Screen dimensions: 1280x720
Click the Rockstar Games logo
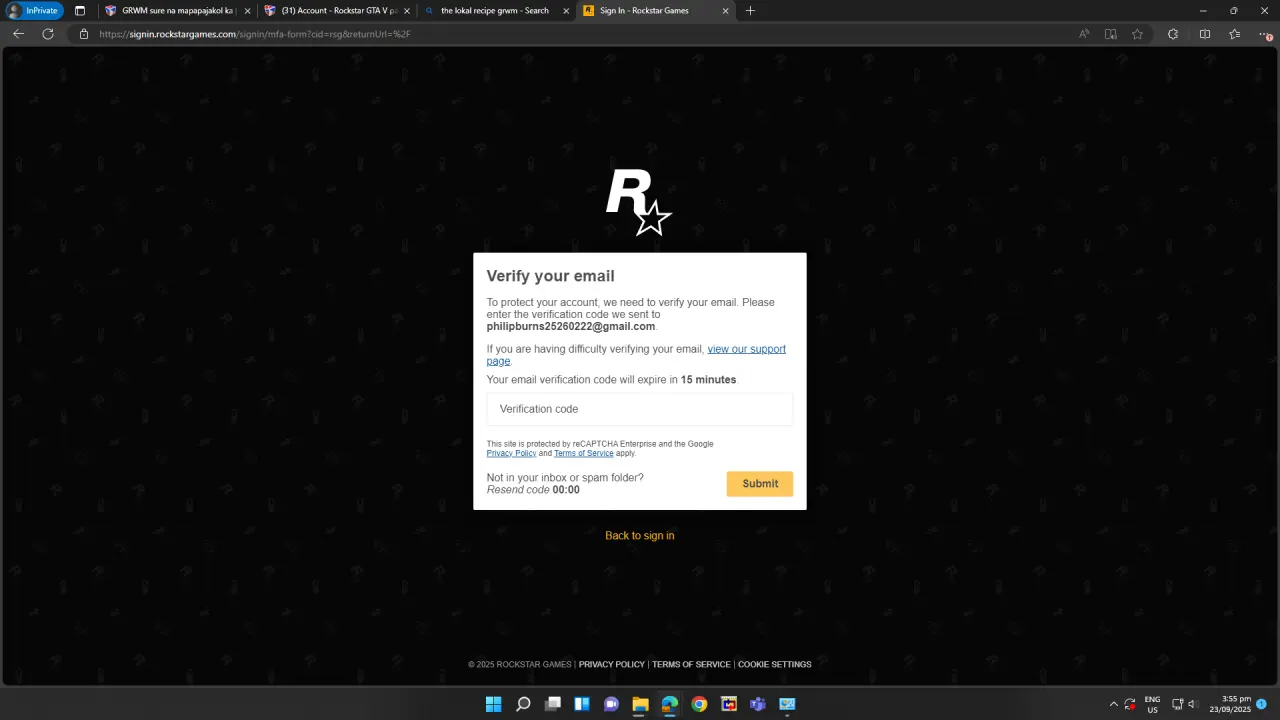click(x=638, y=202)
